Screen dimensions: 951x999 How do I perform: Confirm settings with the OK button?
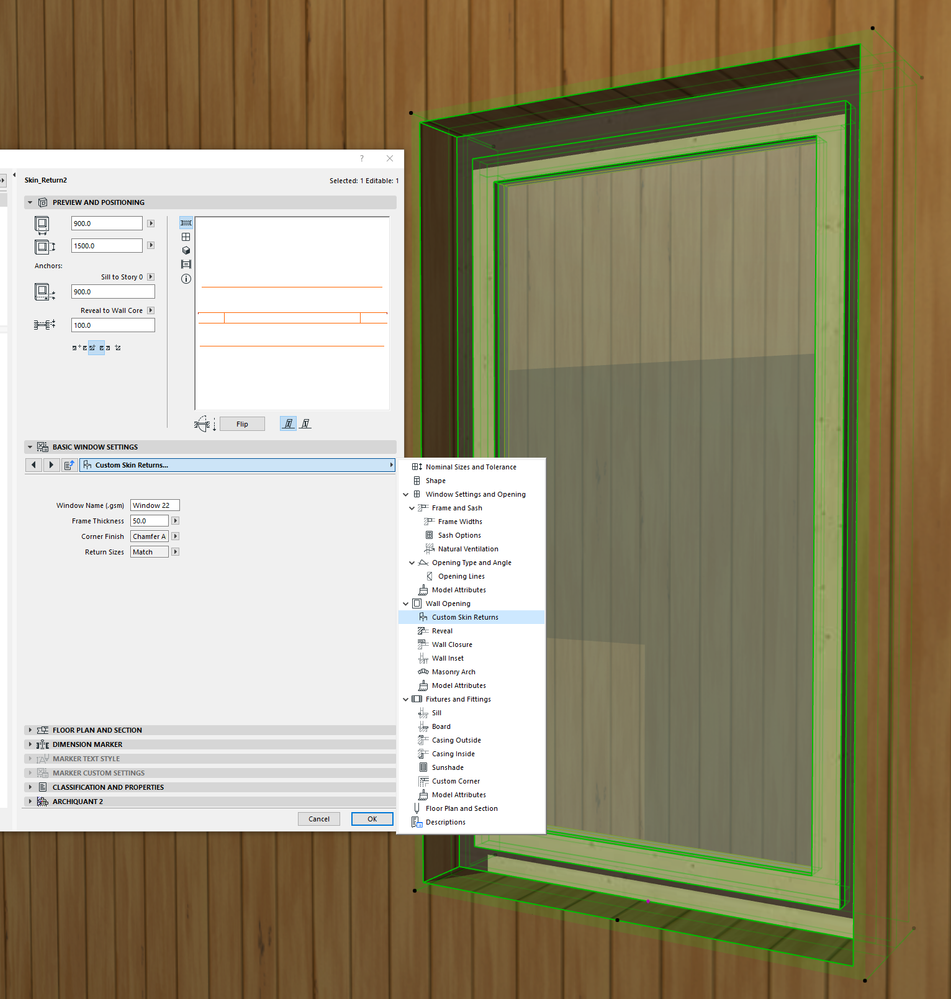[371, 818]
